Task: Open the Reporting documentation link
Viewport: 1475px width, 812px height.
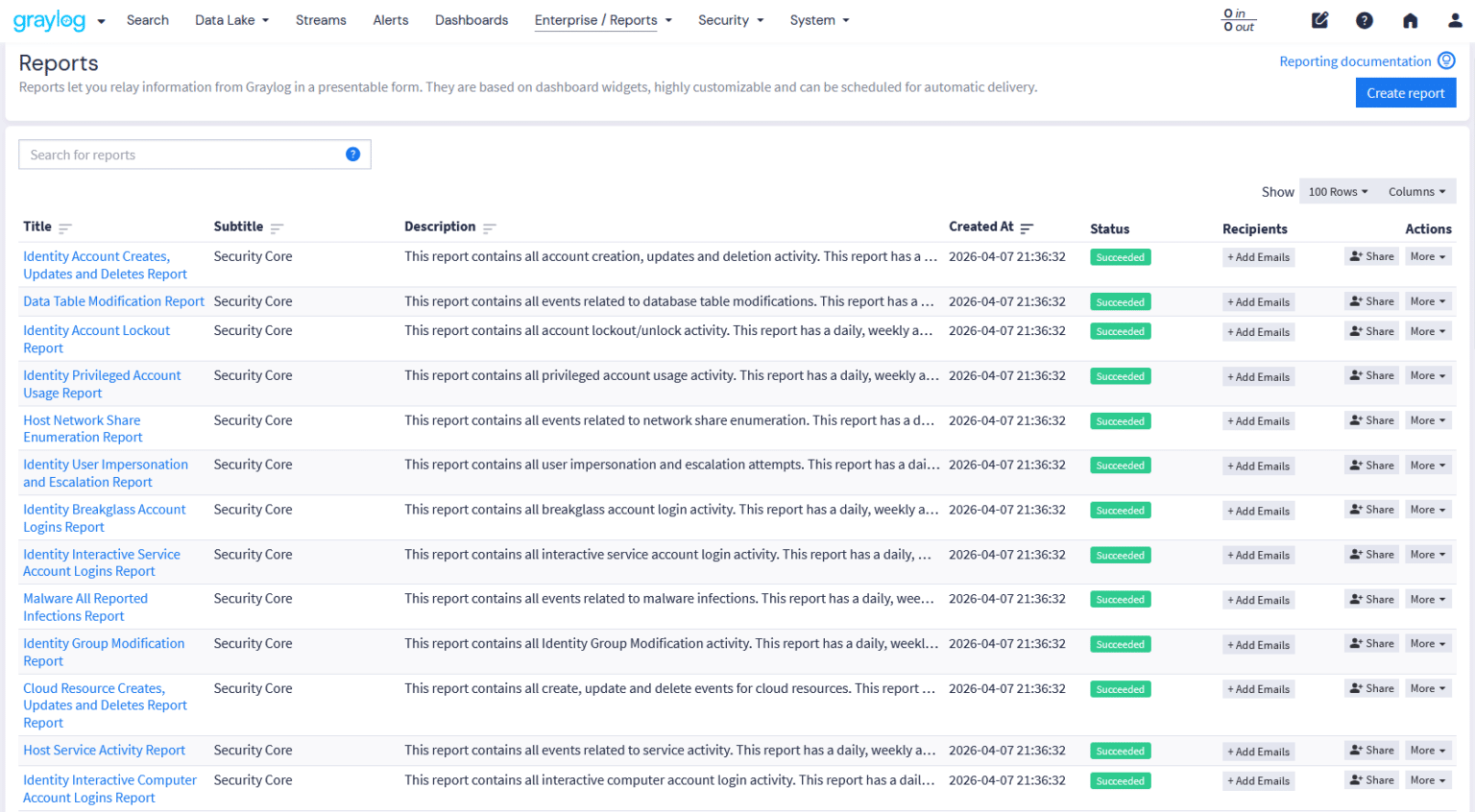Action: pyautogui.click(x=1355, y=61)
